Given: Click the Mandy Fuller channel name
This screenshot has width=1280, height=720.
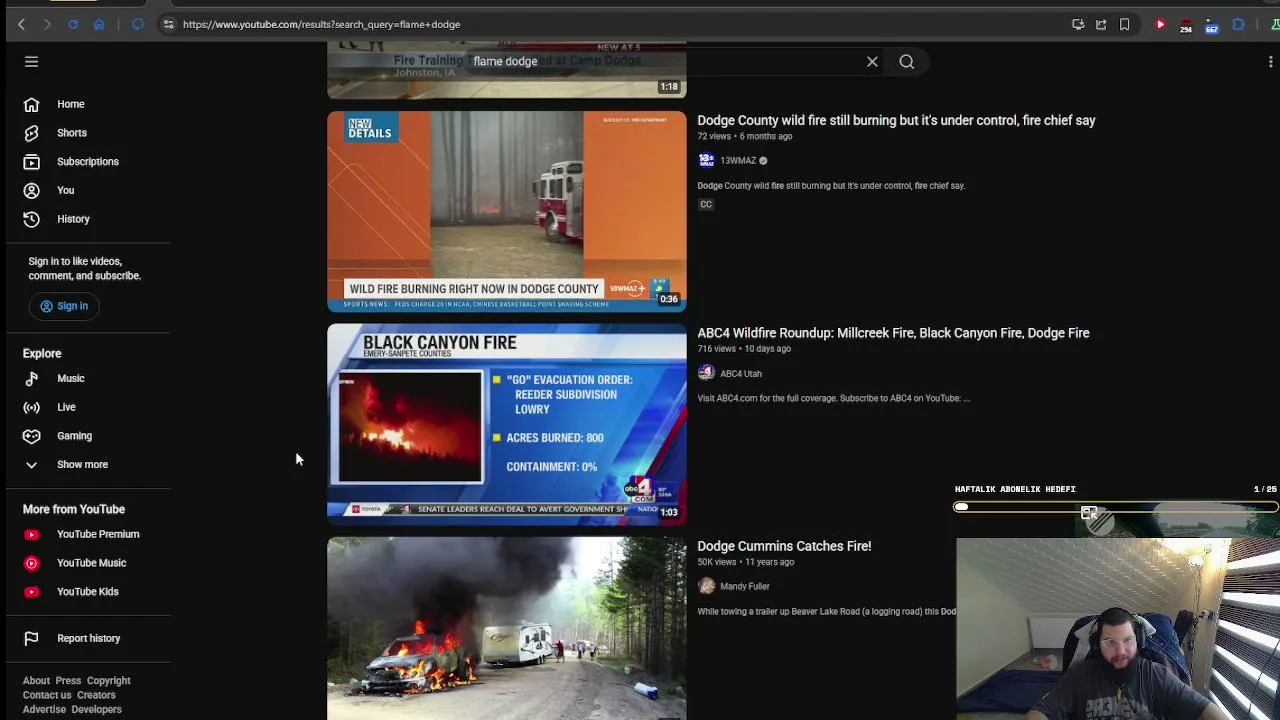Looking at the screenshot, I should tap(745, 587).
